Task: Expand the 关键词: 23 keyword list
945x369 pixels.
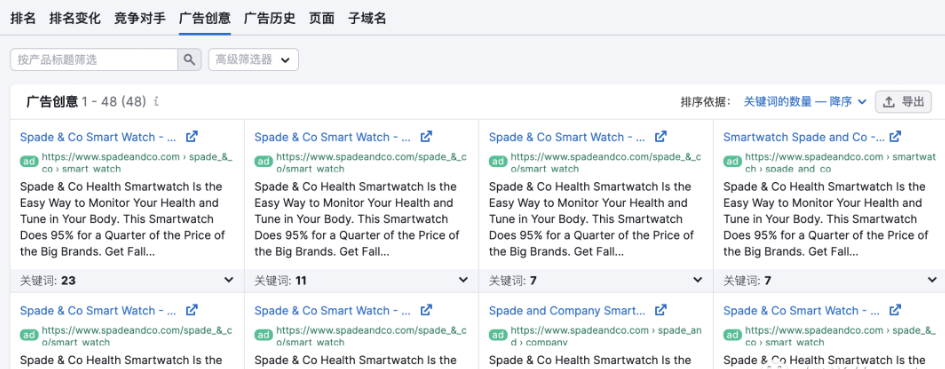Action: [x=229, y=280]
